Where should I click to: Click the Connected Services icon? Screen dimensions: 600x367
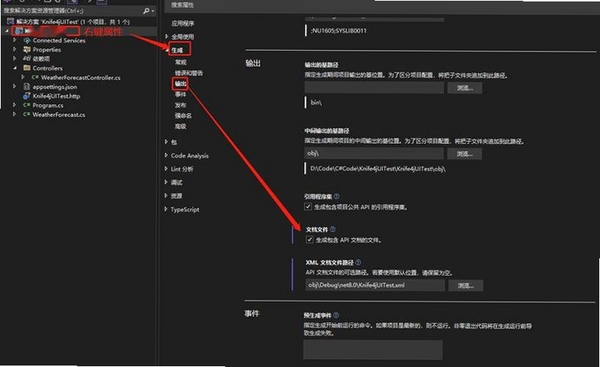[x=27, y=41]
